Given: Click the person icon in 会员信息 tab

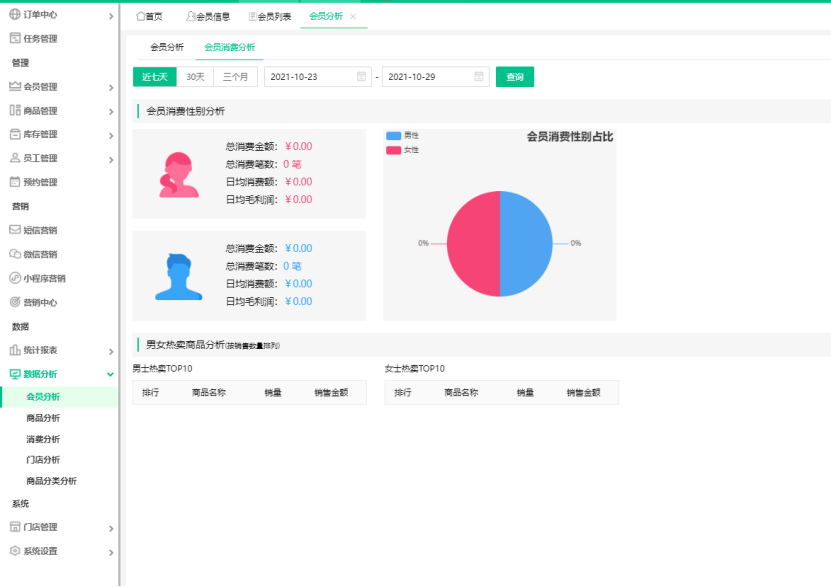Looking at the screenshot, I should pos(191,16).
